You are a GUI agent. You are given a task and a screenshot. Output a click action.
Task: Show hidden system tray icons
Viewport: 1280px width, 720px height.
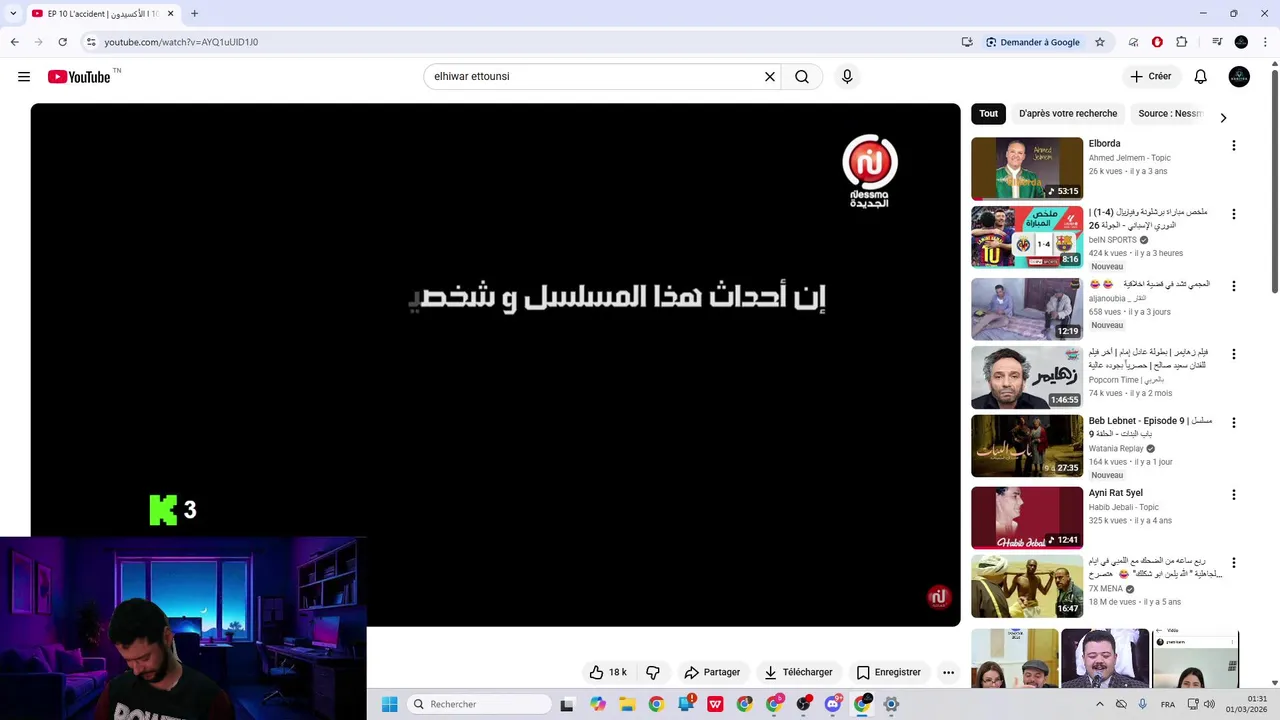coord(1100,704)
